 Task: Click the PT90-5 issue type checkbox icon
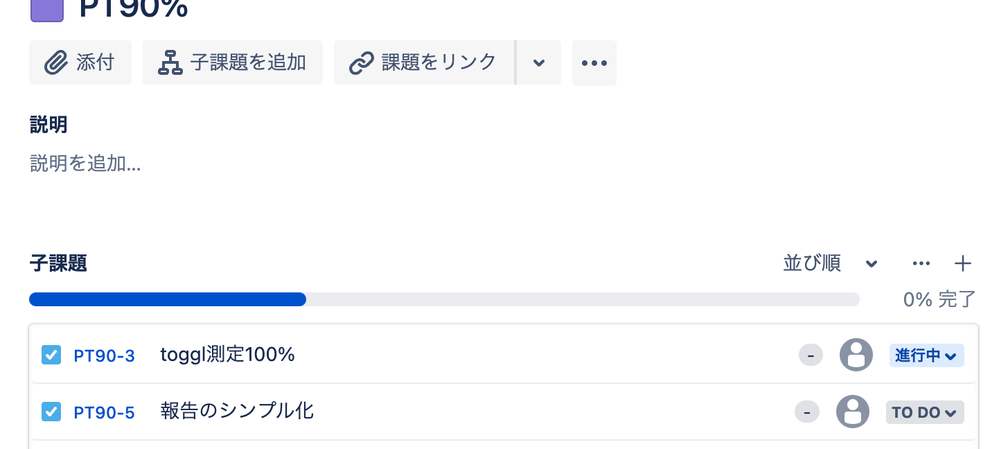[x=51, y=411]
